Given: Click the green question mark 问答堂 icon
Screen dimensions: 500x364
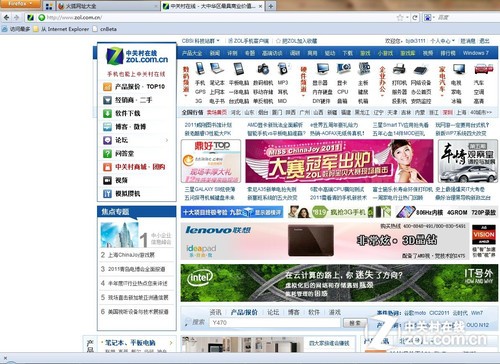Looking at the screenshot, I should 107,154.
